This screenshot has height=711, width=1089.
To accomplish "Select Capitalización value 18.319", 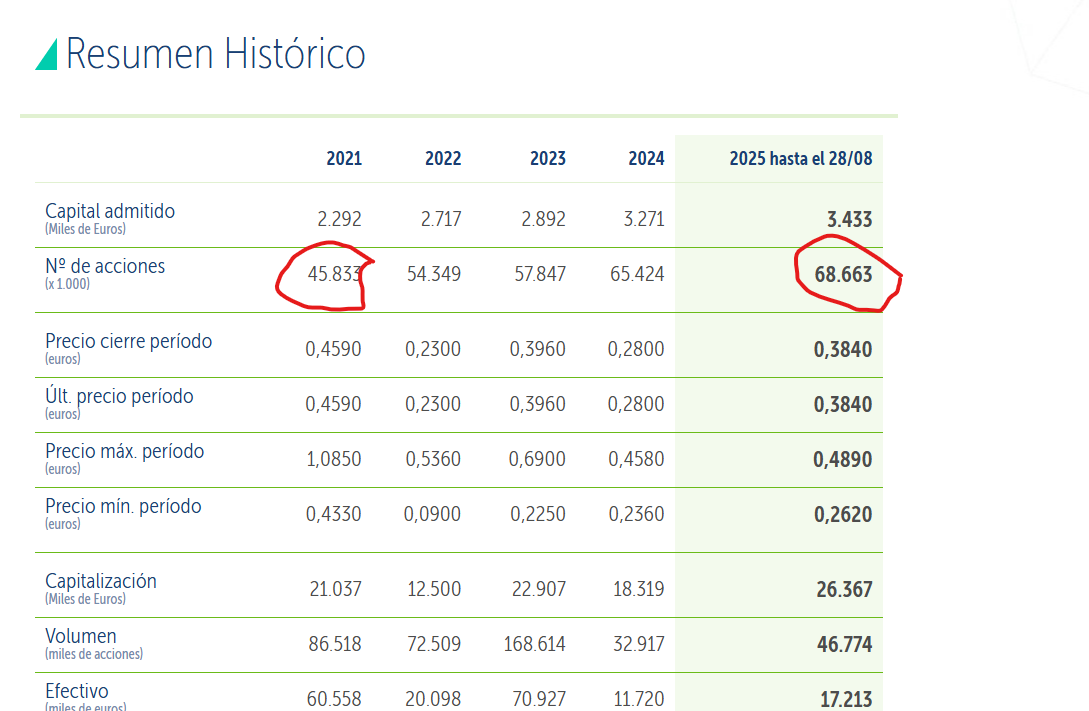I will pyautogui.click(x=639, y=588).
